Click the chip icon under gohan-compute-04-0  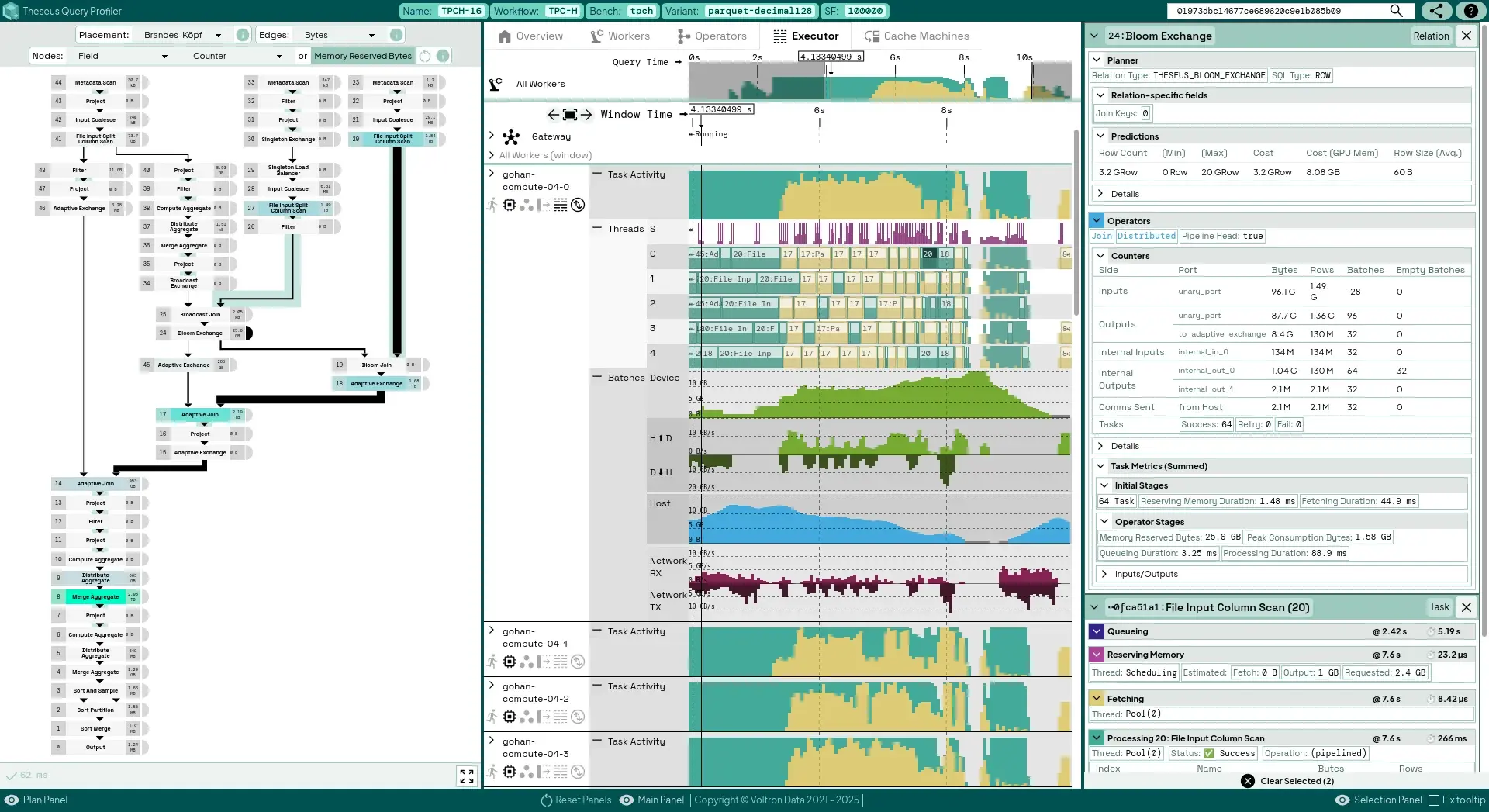pyautogui.click(x=510, y=205)
